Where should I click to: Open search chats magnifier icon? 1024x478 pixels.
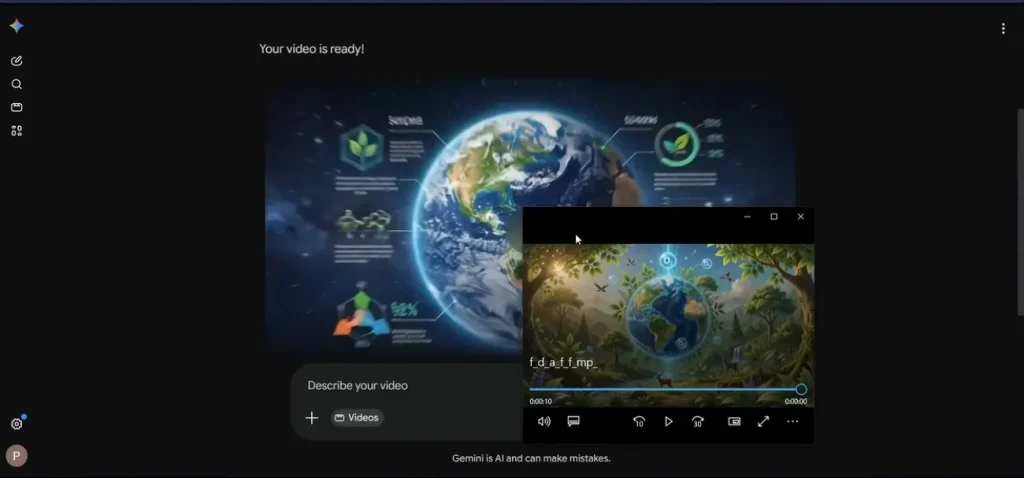tap(16, 84)
